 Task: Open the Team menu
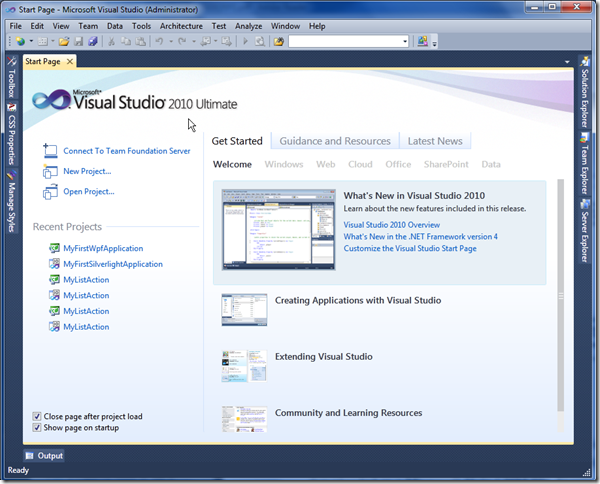88,26
